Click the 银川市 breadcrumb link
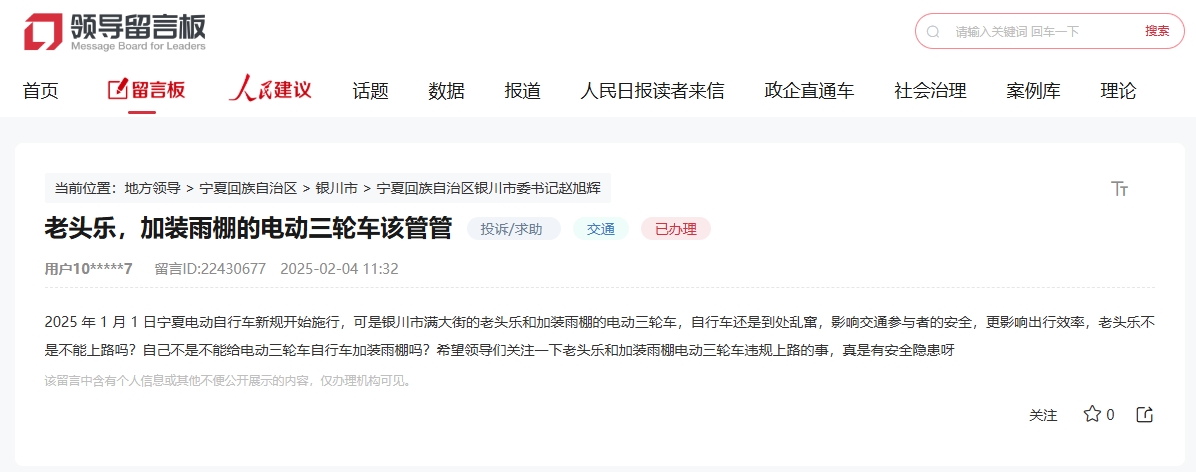This screenshot has width=1196, height=472. click(x=336, y=188)
